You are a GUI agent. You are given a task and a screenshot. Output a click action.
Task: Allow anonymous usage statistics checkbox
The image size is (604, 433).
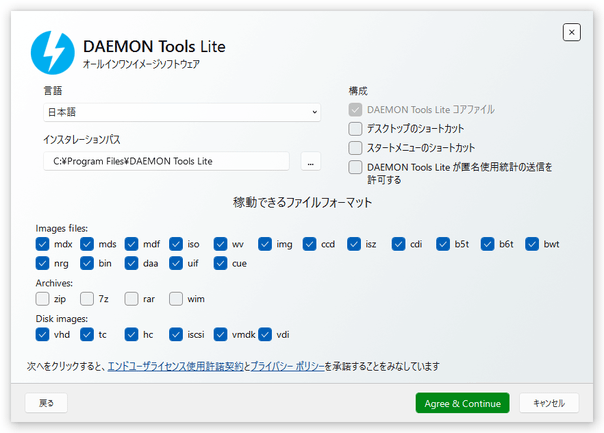pyautogui.click(x=355, y=167)
